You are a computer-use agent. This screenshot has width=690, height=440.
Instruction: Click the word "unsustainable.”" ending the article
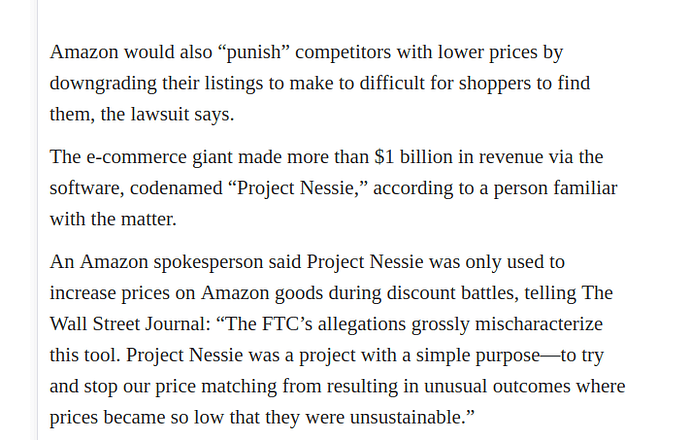pyautogui.click(x=412, y=417)
